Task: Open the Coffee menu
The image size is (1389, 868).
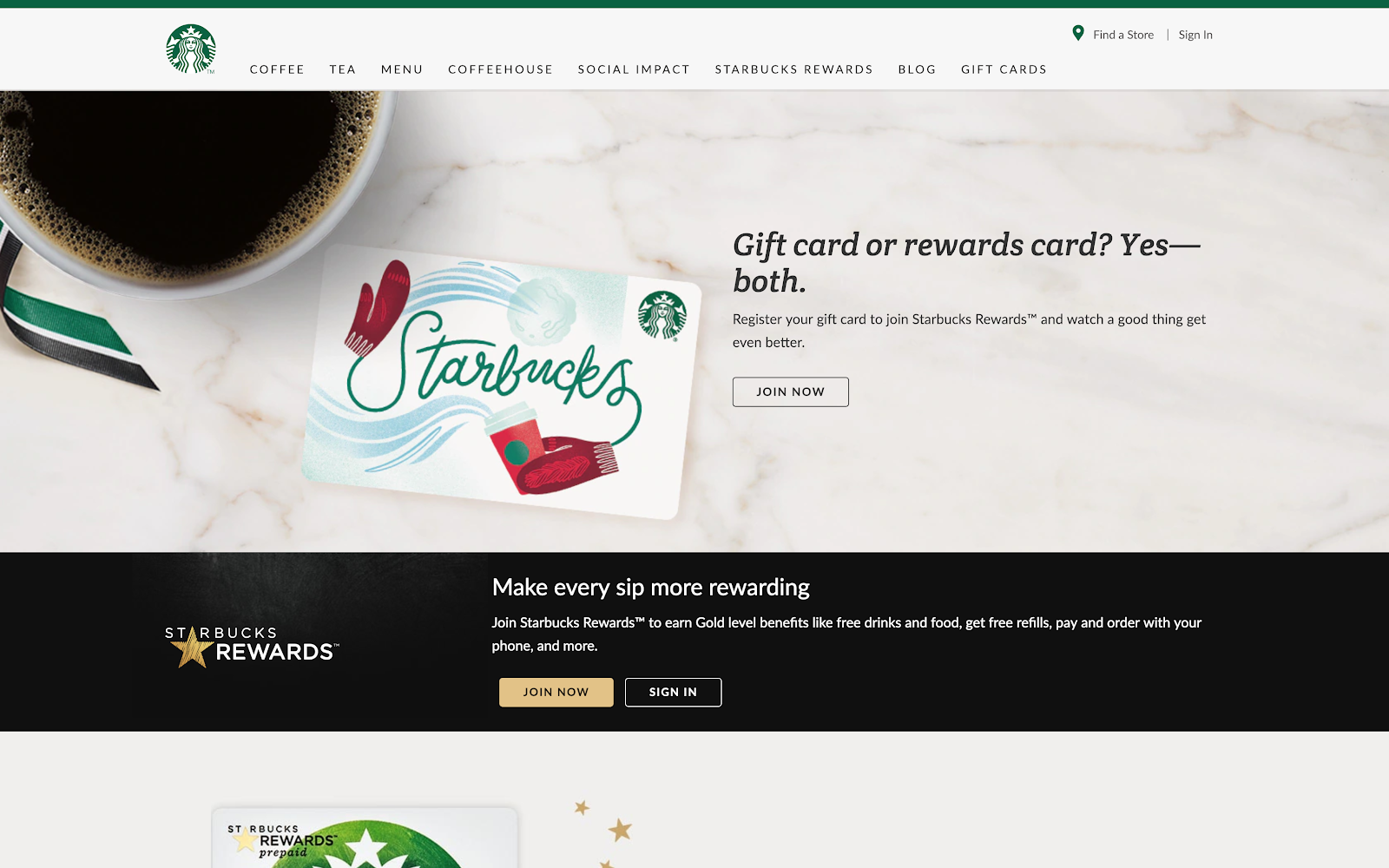Action: [277, 69]
